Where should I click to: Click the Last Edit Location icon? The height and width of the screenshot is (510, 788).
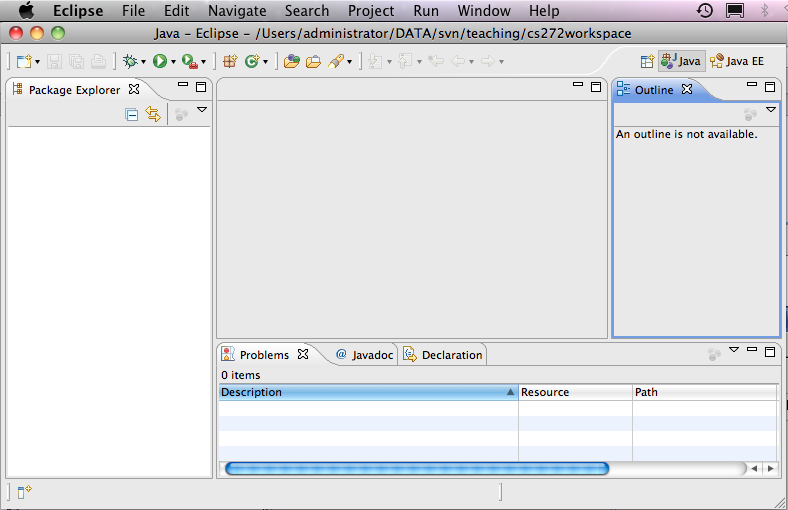(x=436, y=61)
